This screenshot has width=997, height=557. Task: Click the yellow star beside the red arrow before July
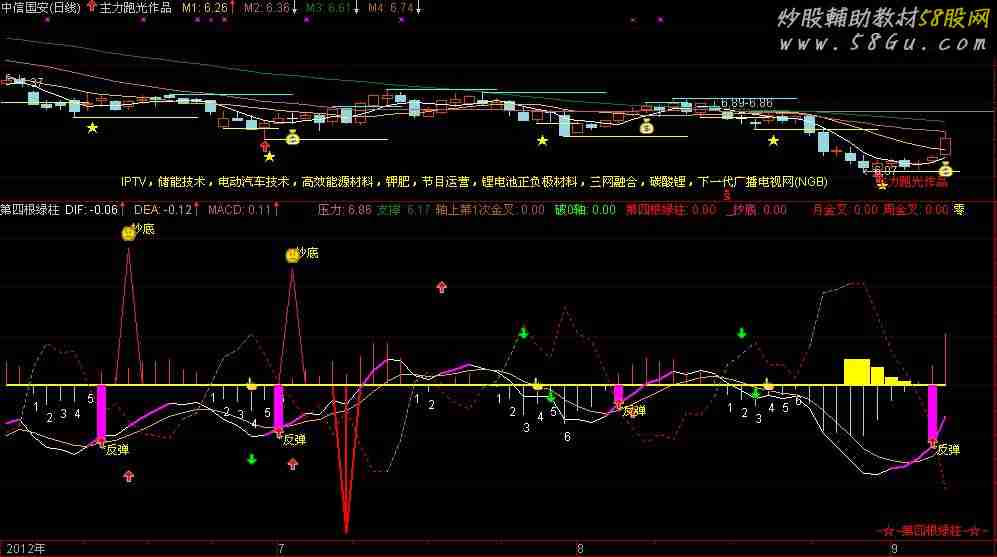click(270, 156)
